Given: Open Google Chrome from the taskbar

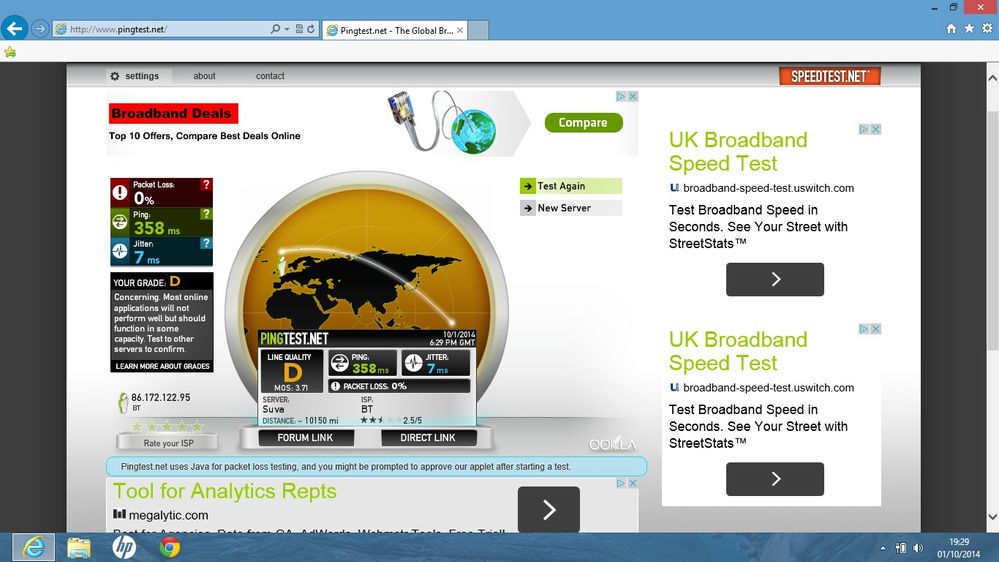Looking at the screenshot, I should click(x=169, y=547).
